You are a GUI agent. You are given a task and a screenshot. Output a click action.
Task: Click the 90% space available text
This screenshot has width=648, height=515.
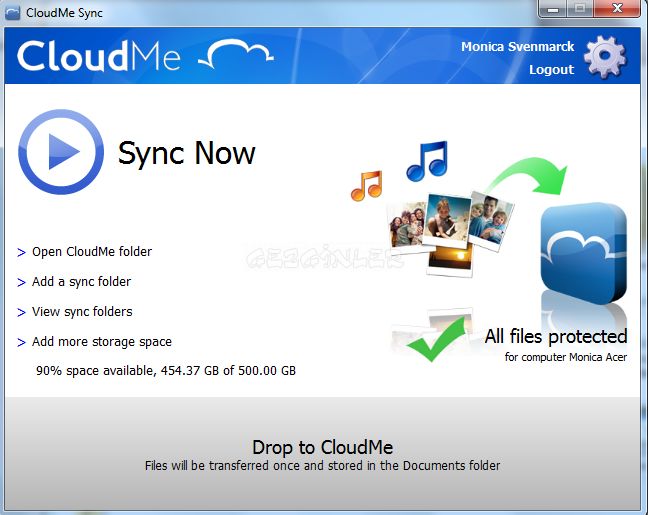[166, 371]
